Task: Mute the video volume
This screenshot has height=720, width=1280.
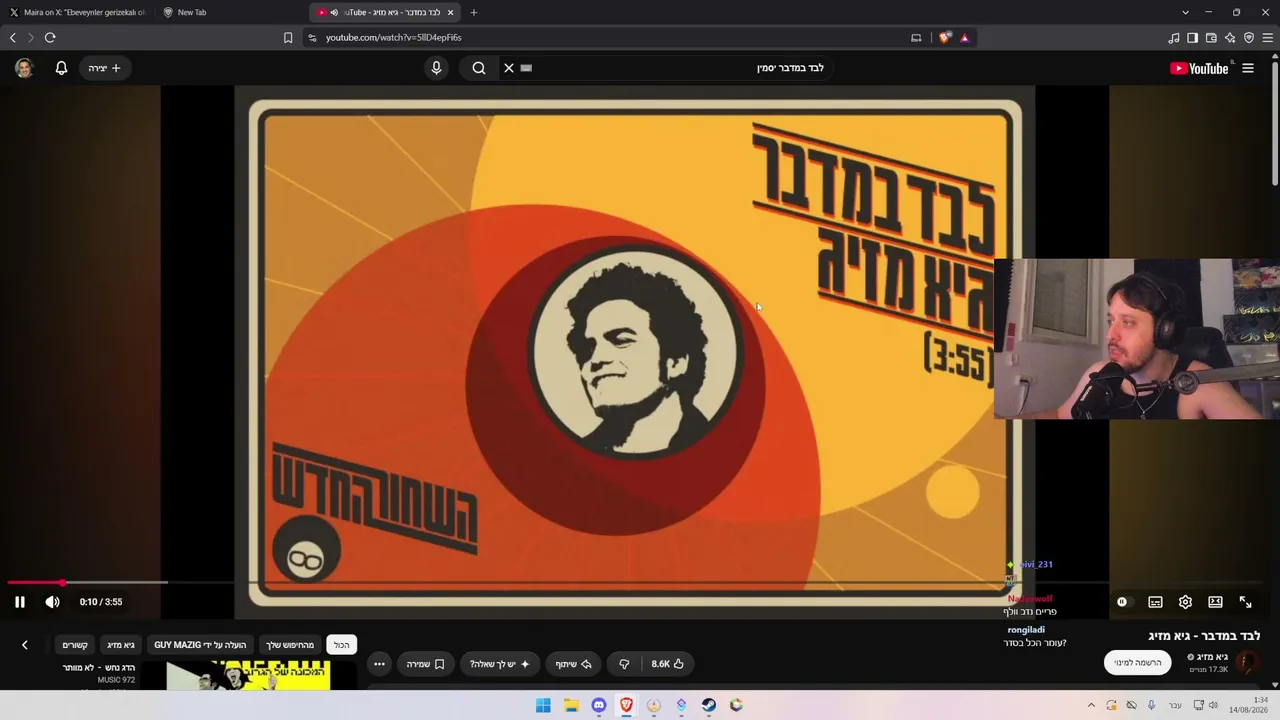Action: tap(52, 602)
